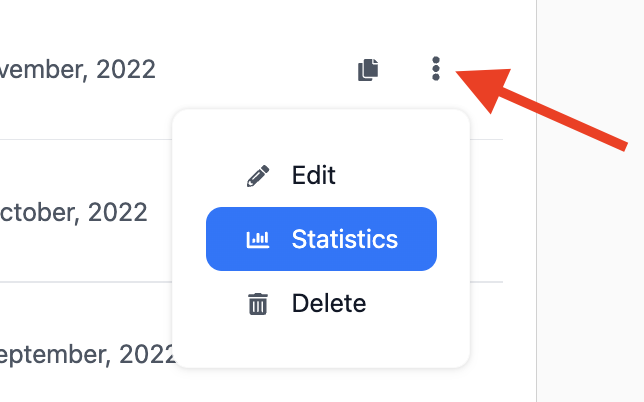The image size is (644, 402).
Task: Click the gray panel at right edge
Action: pos(590,250)
